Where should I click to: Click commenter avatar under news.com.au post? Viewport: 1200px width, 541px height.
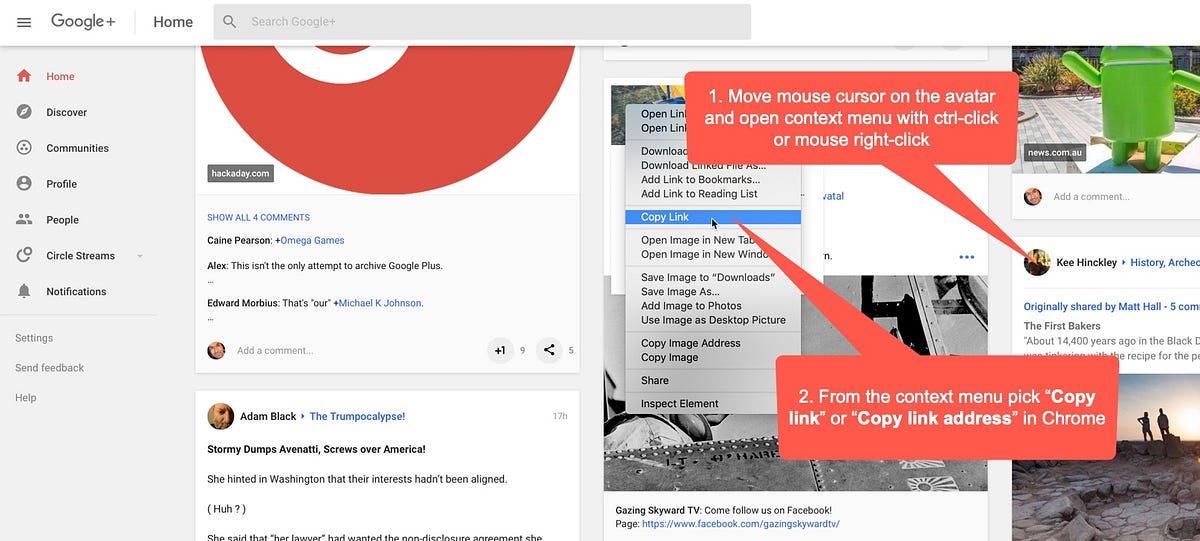[x=1033, y=196]
